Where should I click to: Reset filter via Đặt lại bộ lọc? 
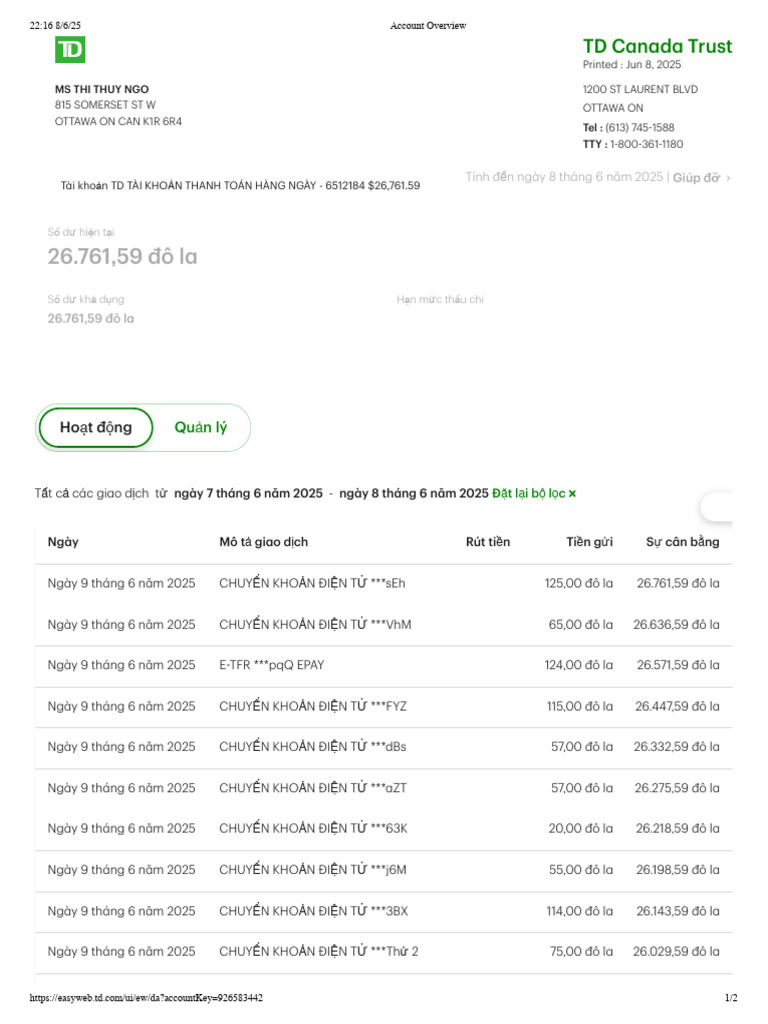528,494
